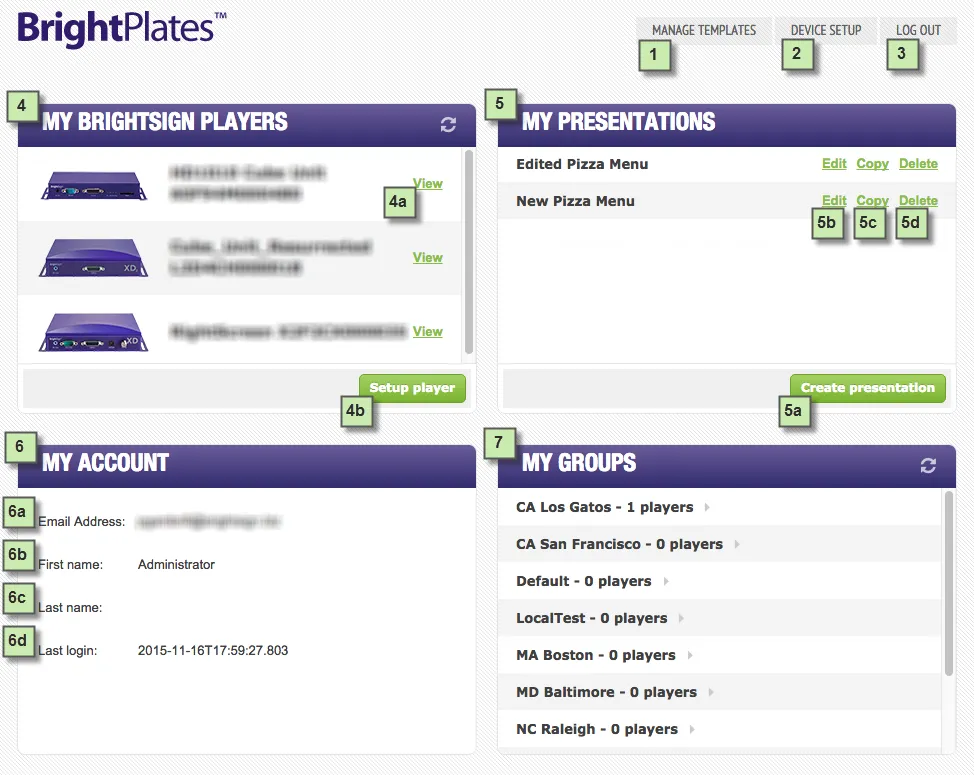974x775 pixels.
Task: Click the Last login timestamp value
Action: (x=213, y=650)
